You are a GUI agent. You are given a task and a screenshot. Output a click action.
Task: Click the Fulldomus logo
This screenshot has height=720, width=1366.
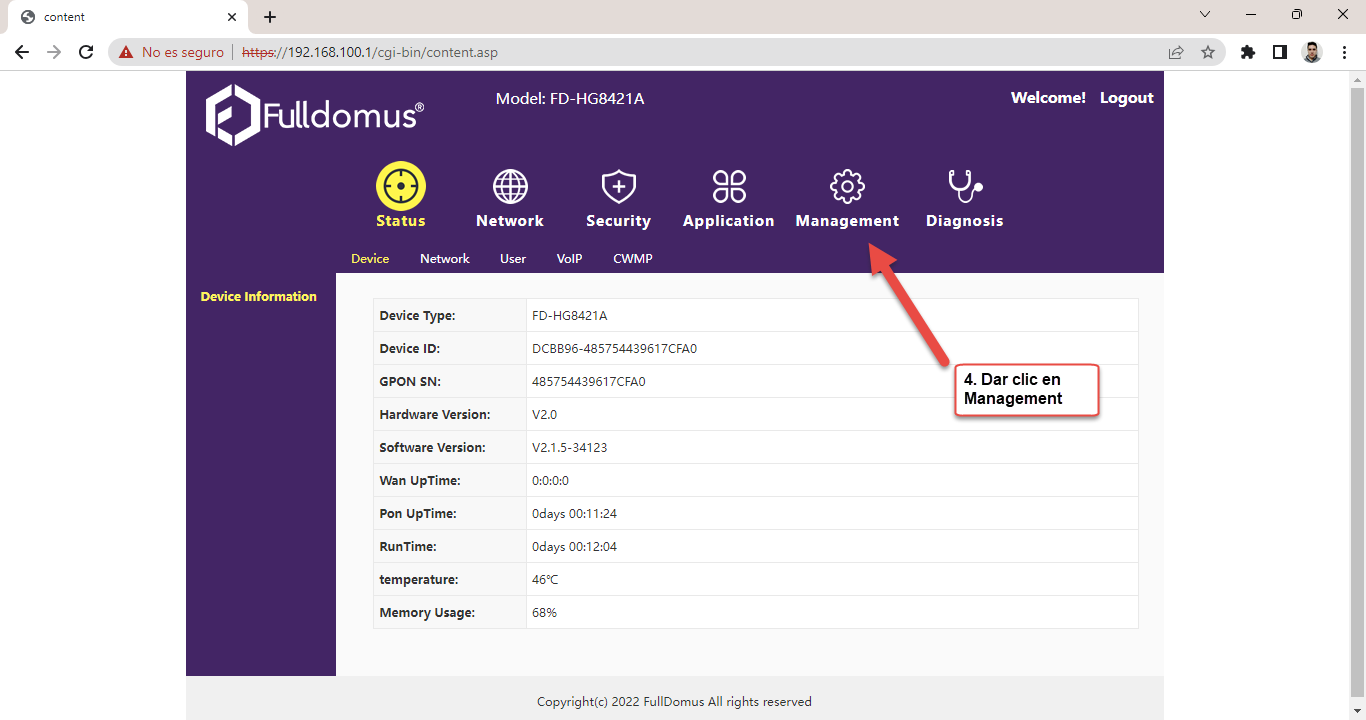(x=314, y=115)
